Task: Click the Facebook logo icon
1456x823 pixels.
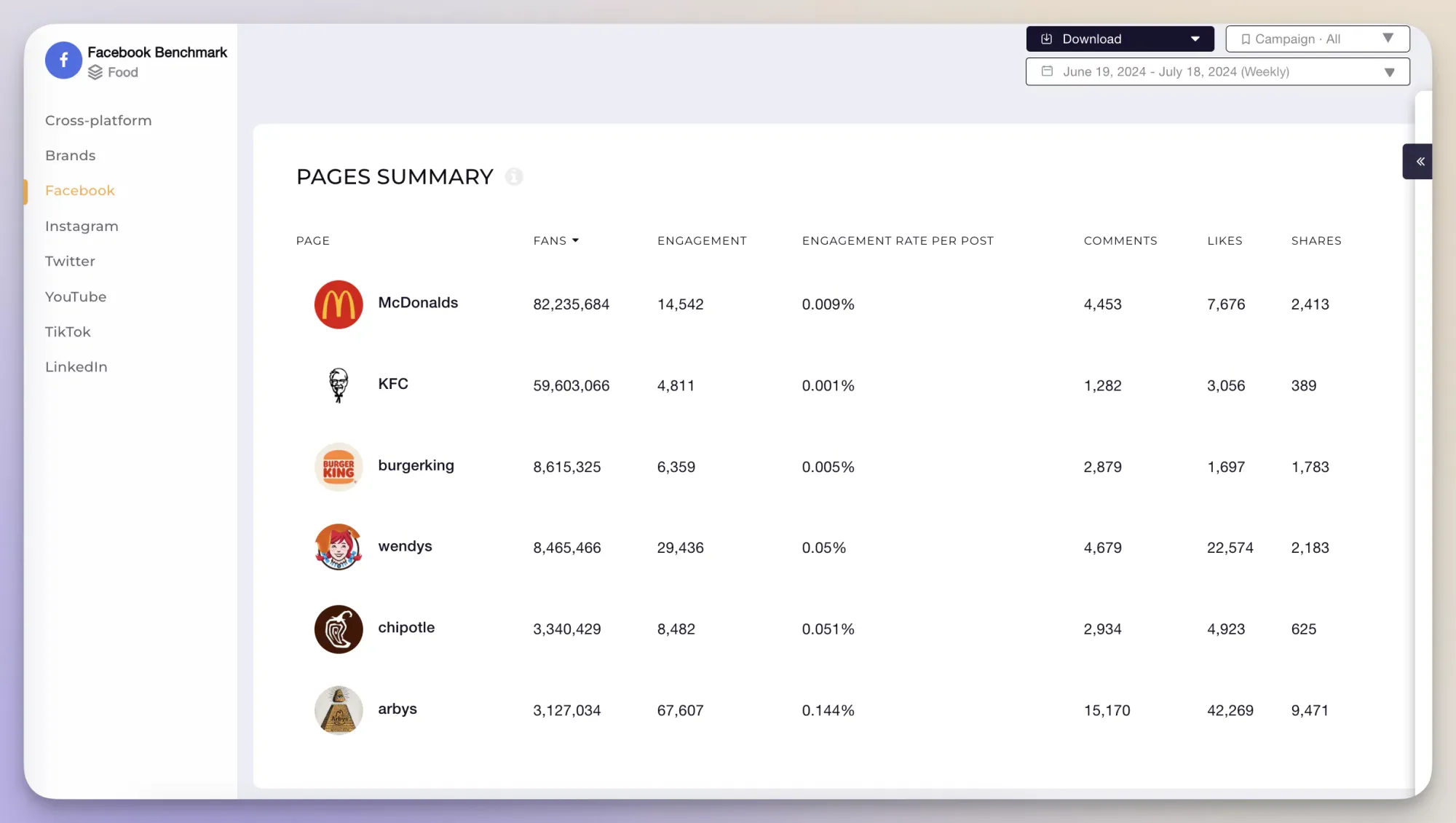Action: click(63, 60)
